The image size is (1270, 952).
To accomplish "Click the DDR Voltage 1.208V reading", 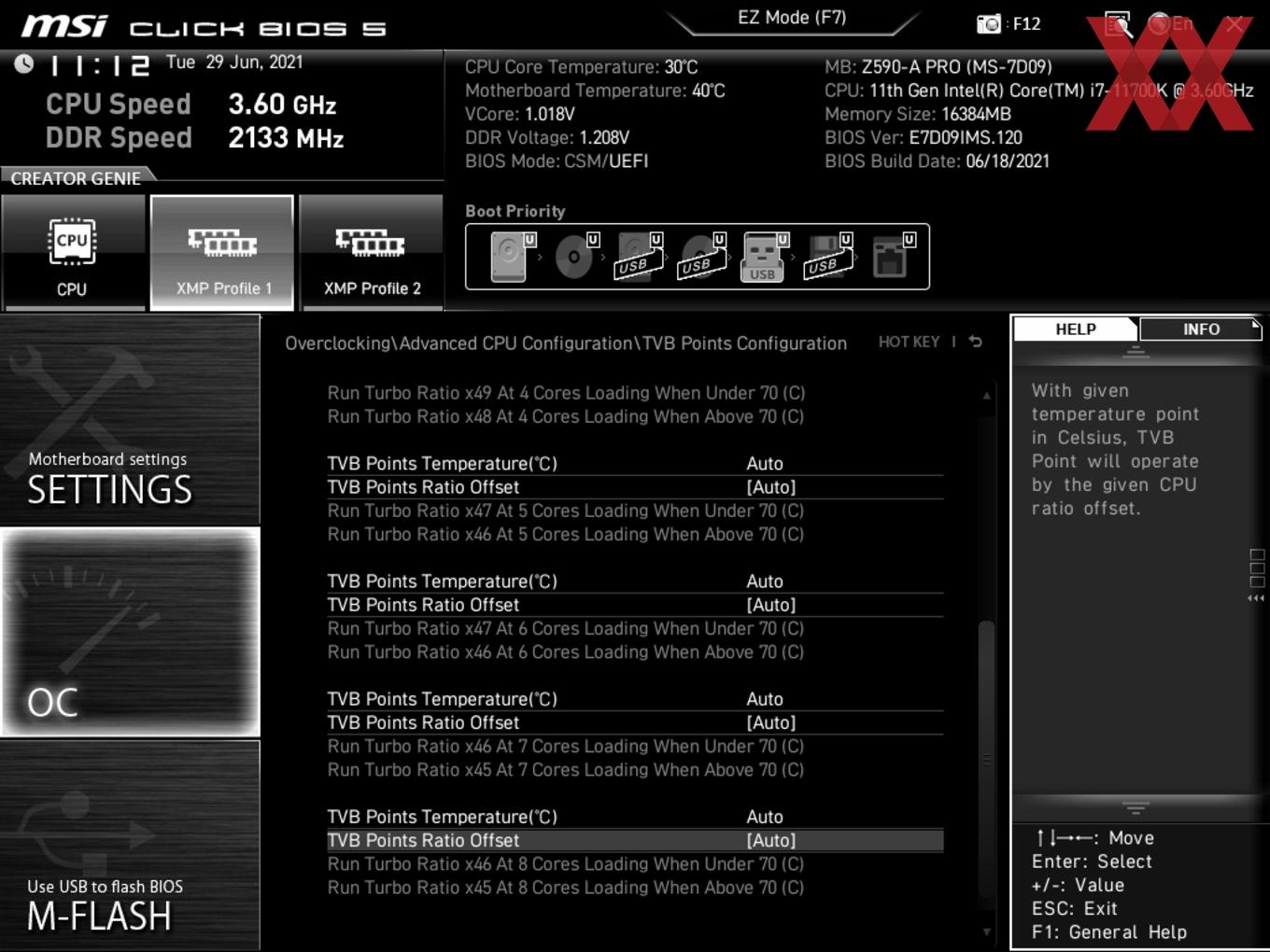I will [547, 137].
